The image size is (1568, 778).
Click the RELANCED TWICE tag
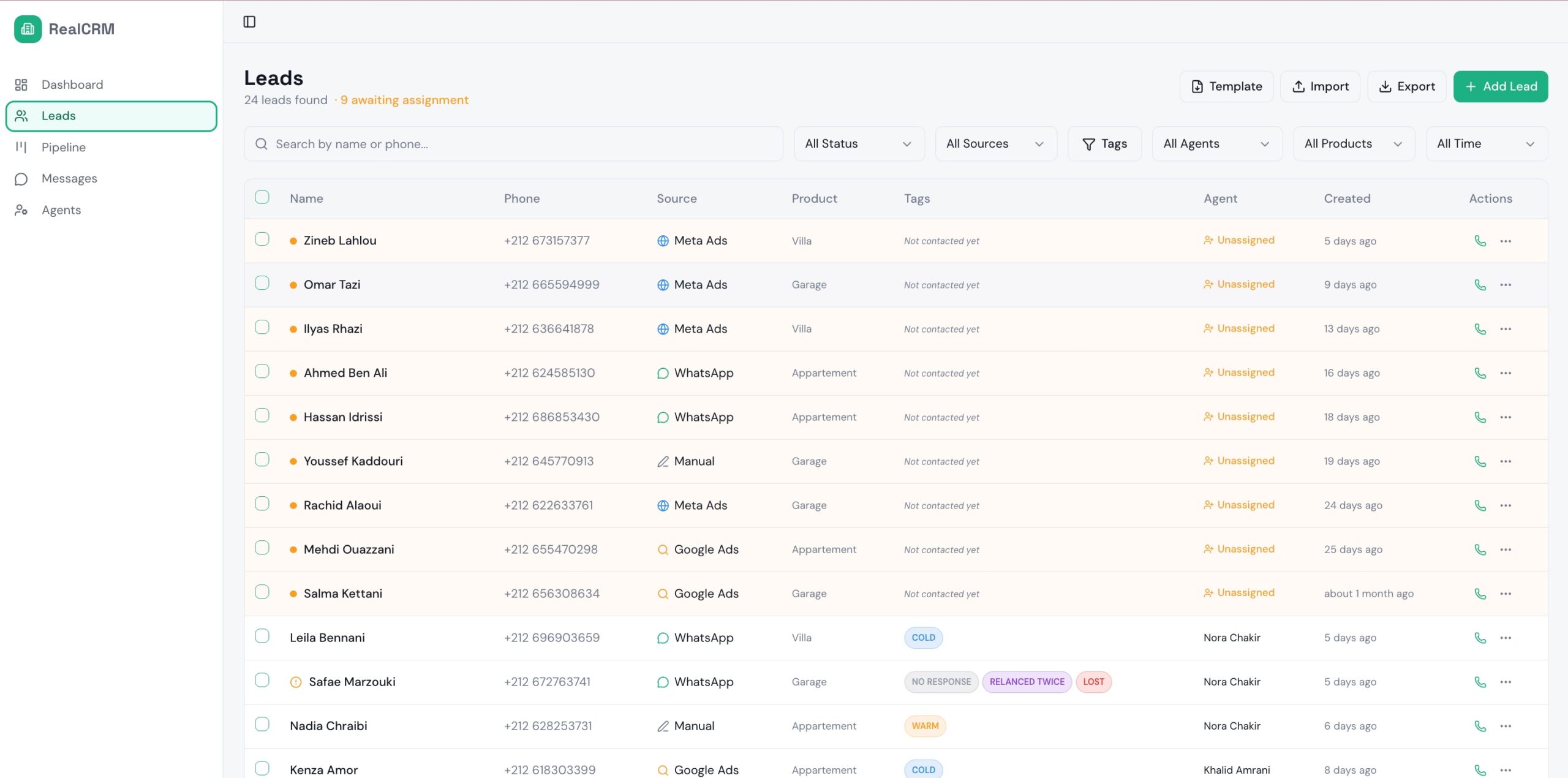click(x=1027, y=682)
